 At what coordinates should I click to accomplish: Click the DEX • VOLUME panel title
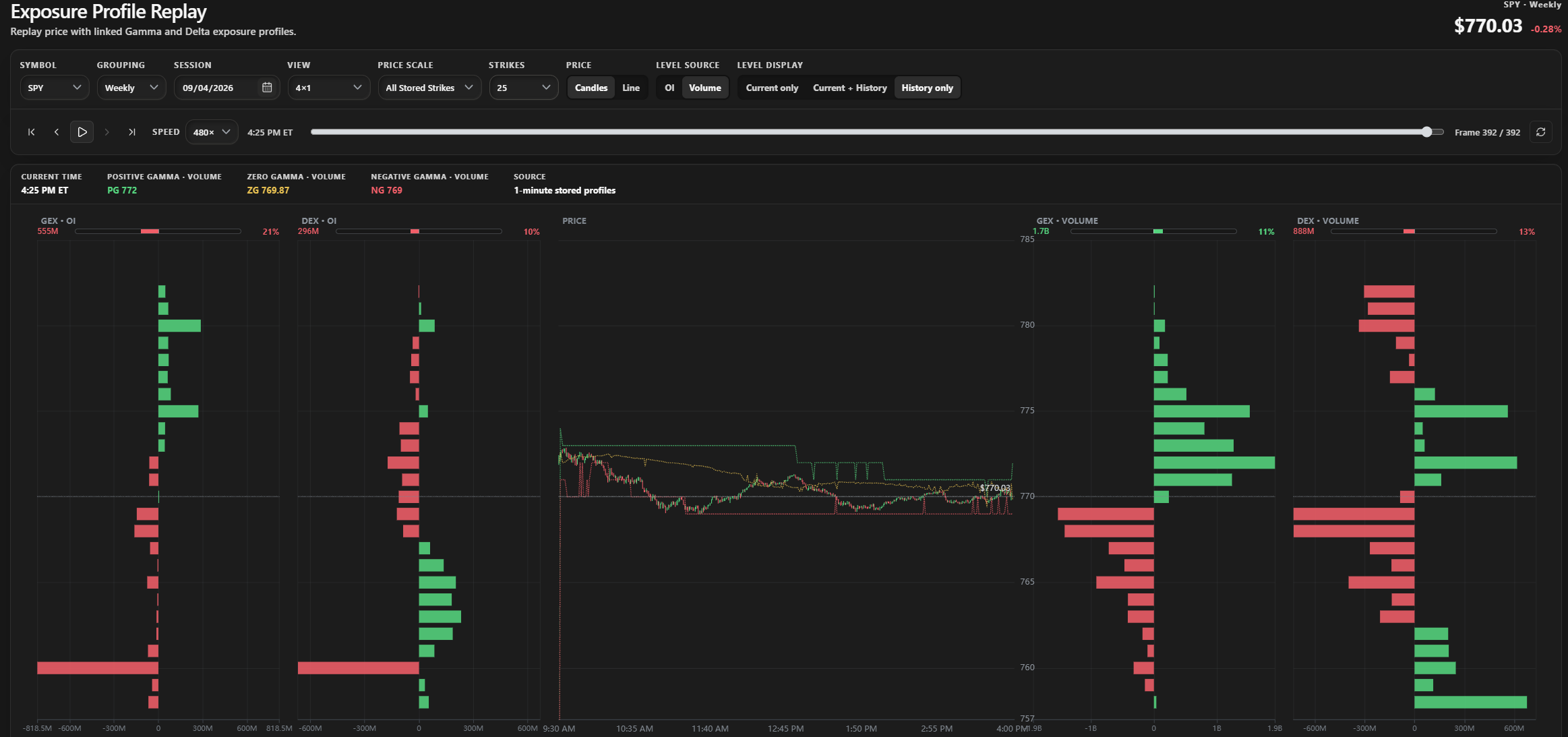pos(1328,220)
